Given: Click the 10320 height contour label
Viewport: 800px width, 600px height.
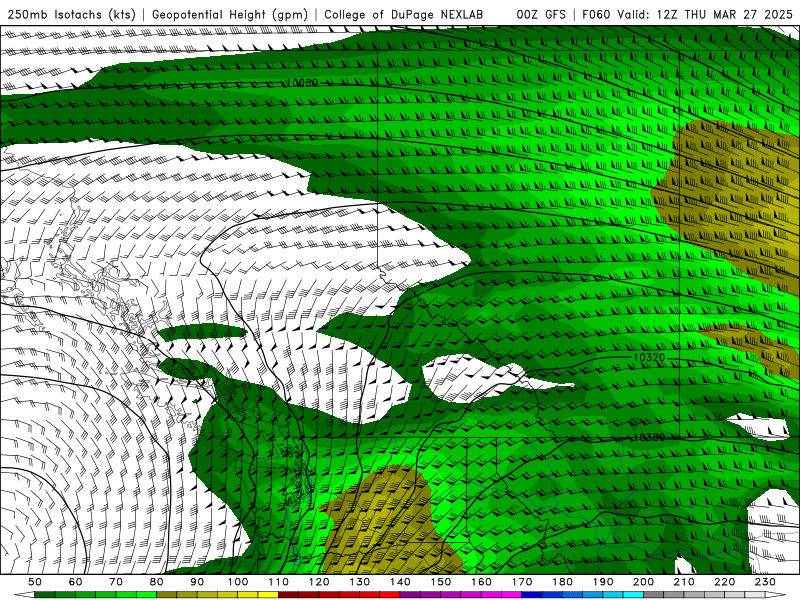Looking at the screenshot, I should (x=649, y=357).
